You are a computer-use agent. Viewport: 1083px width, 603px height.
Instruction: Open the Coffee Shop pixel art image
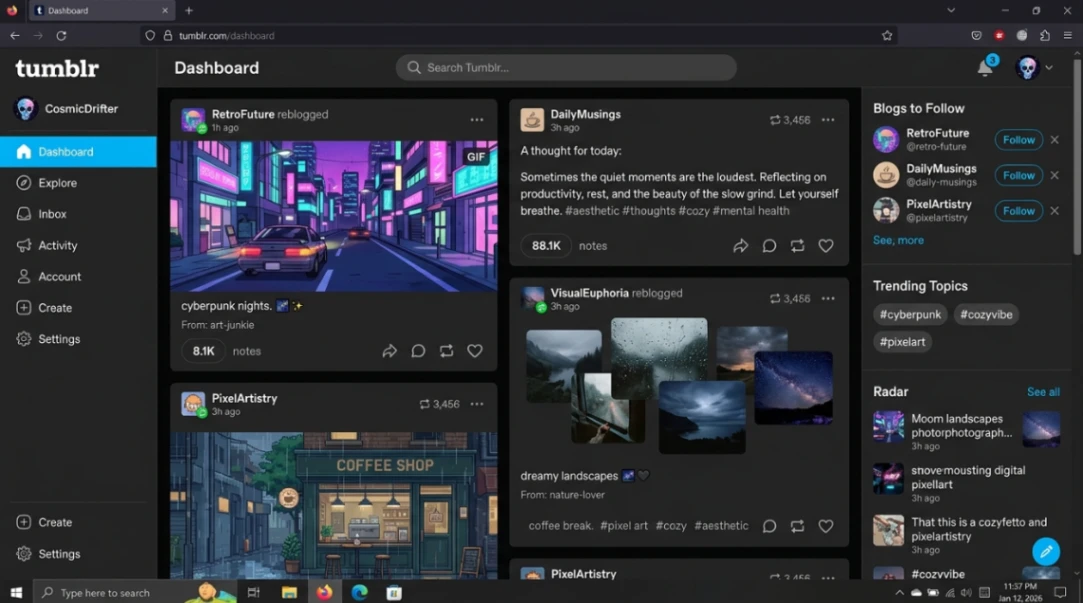coord(334,506)
